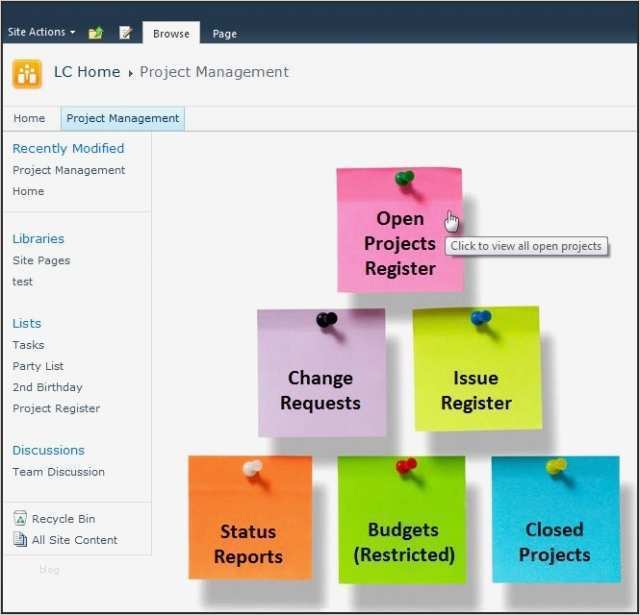Viewport: 640px width, 615px height.
Task: Open the LC Home breadcrumb link
Action: pyautogui.click(x=87, y=72)
